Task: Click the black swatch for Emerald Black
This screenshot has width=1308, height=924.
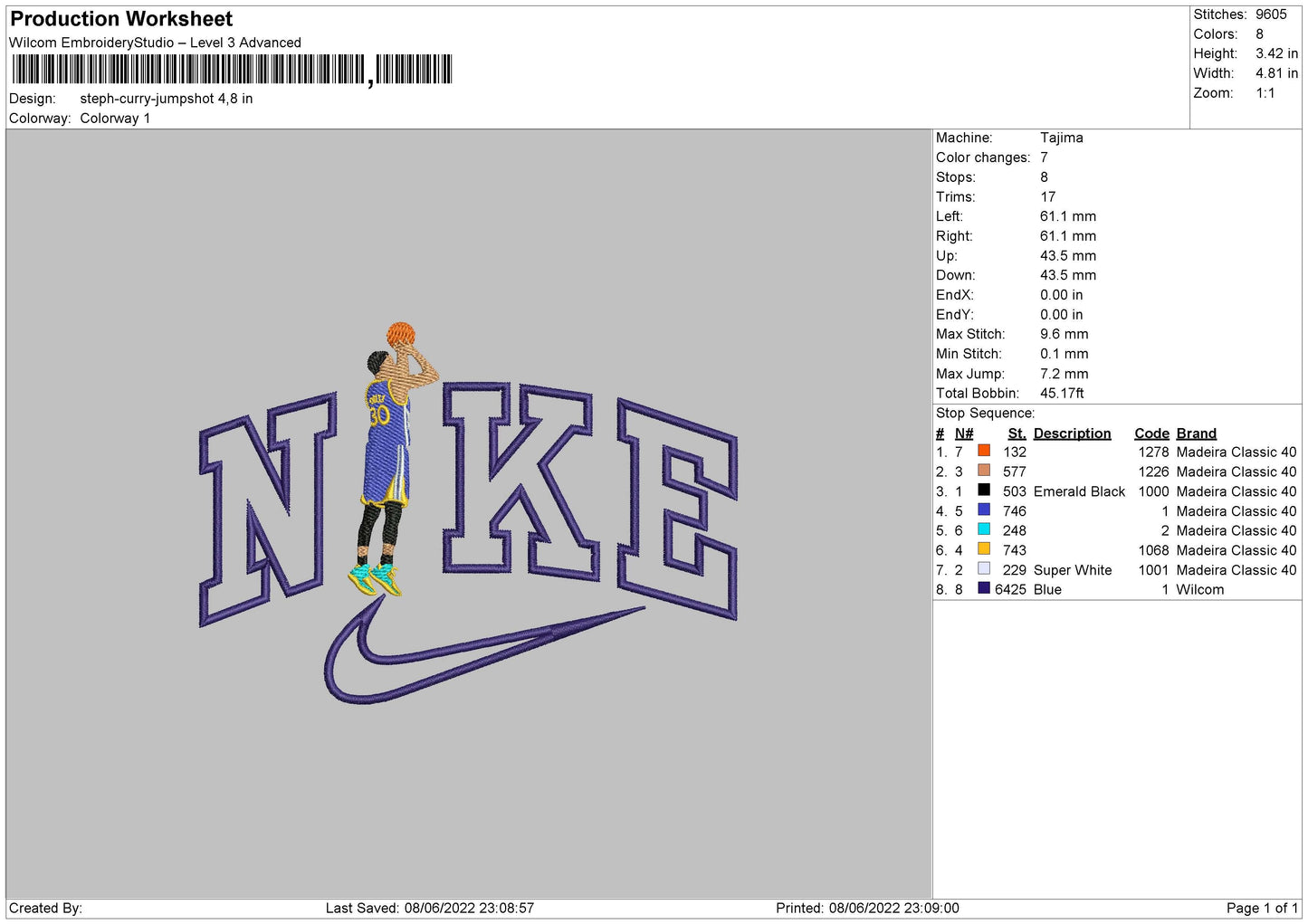Action: click(984, 491)
